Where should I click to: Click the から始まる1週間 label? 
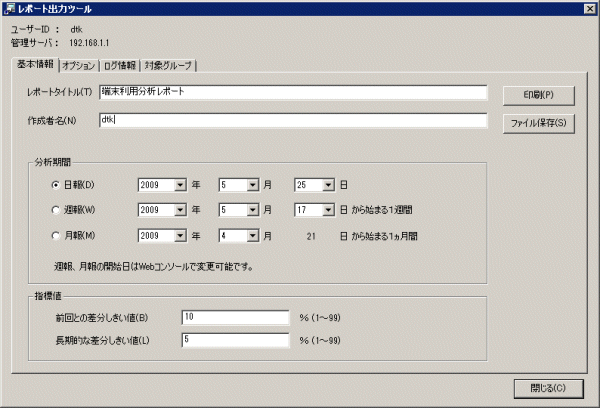click(382, 210)
